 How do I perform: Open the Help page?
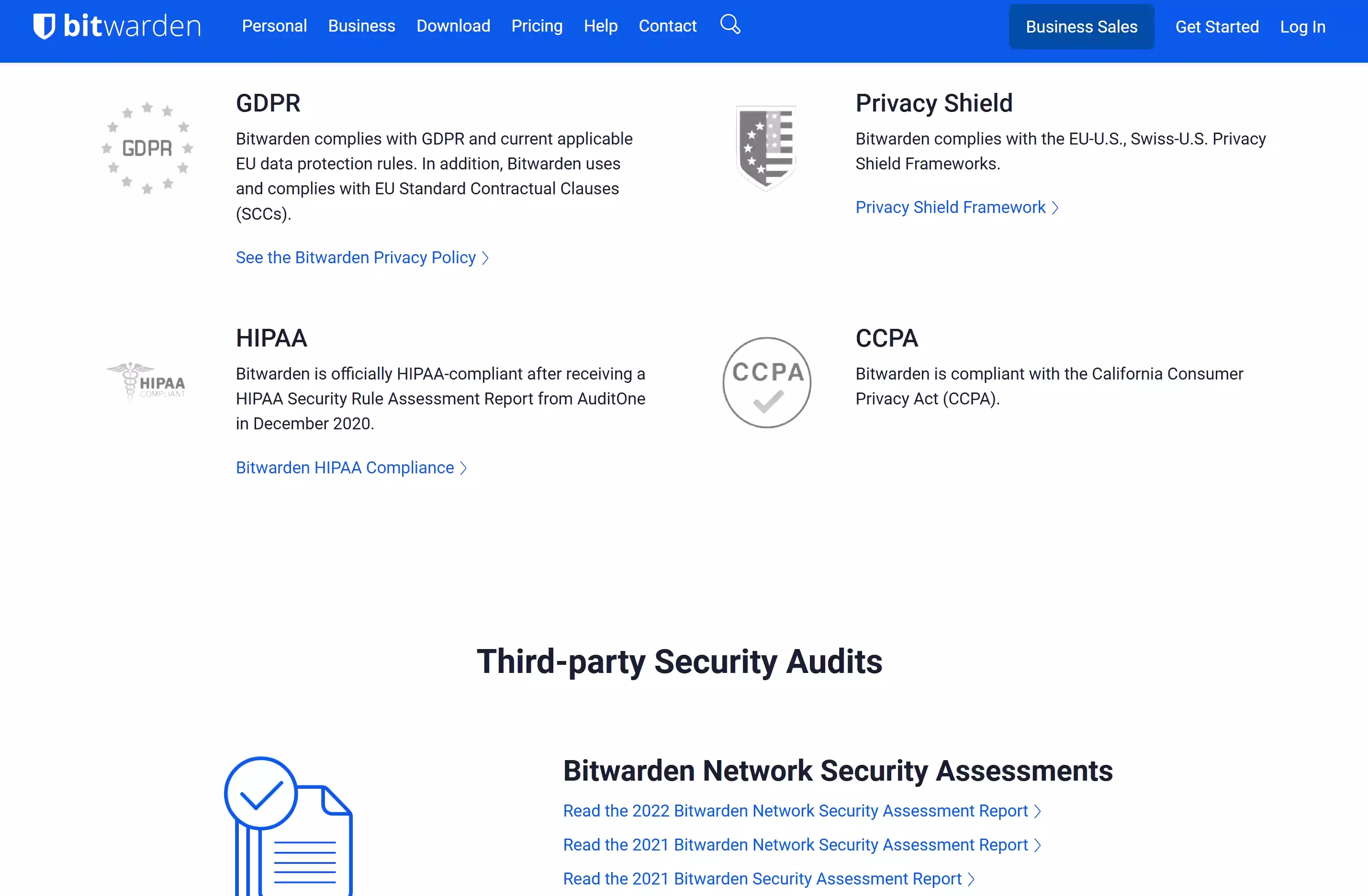(600, 26)
